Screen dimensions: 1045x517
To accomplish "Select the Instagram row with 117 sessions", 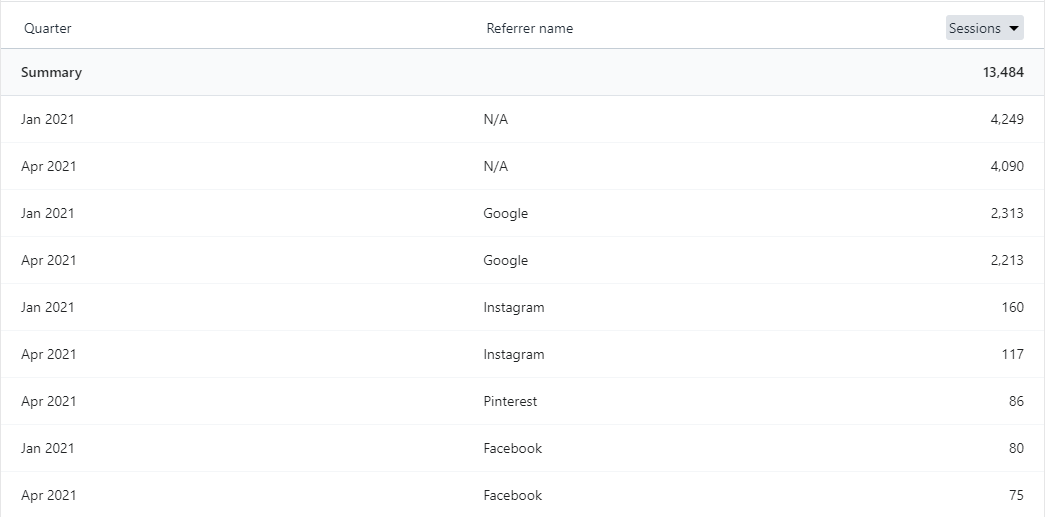I will pyautogui.click(x=522, y=354).
